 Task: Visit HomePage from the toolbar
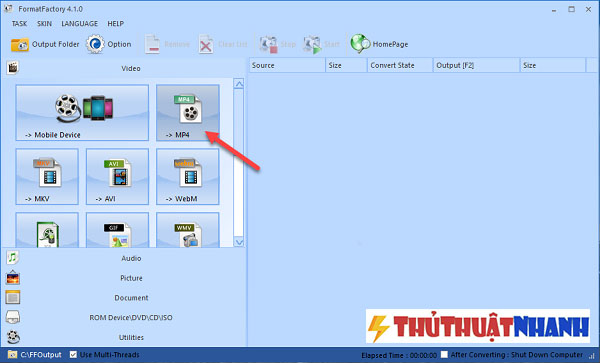[379, 44]
